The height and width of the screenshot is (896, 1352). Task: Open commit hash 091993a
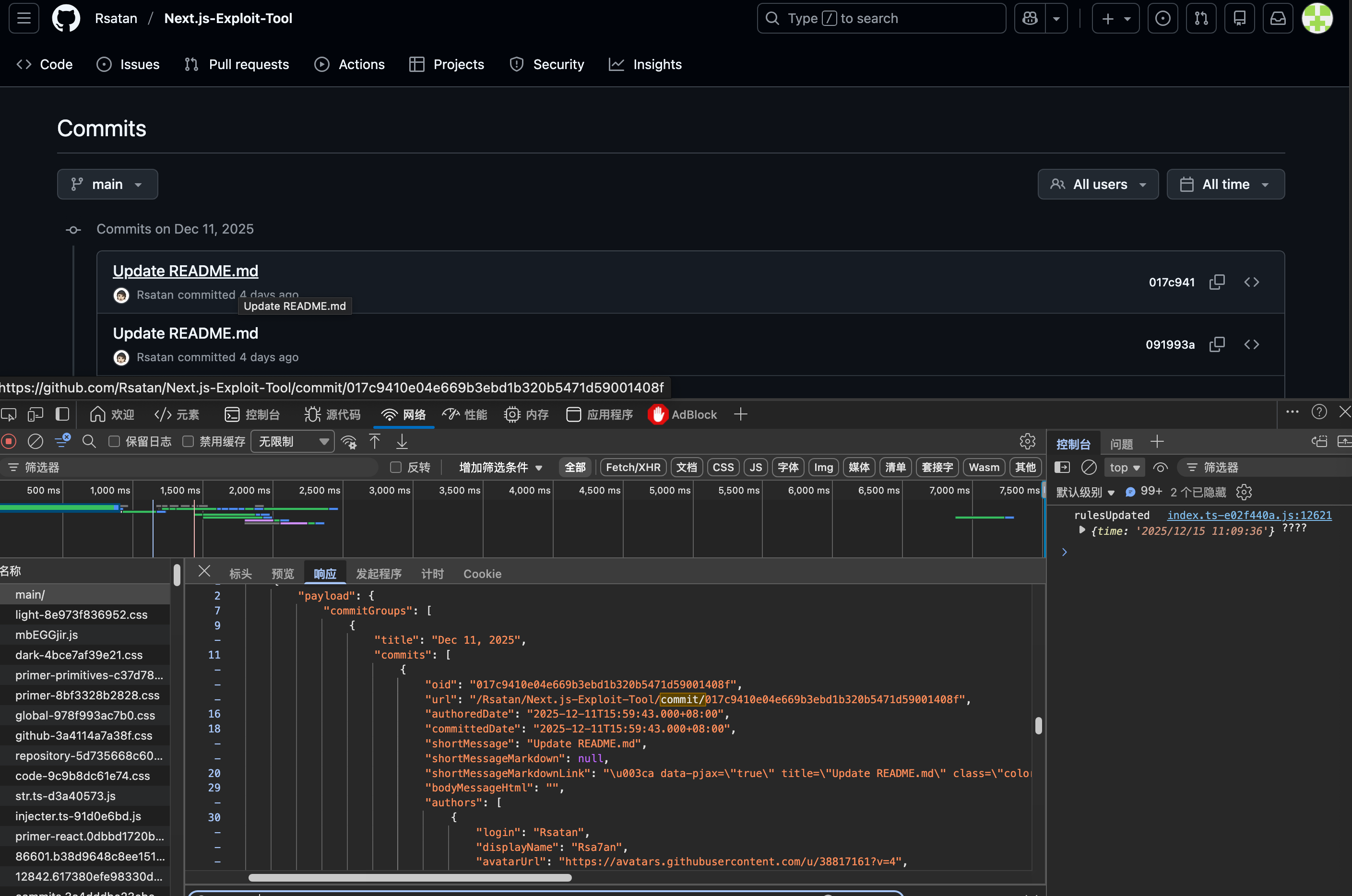(1170, 344)
